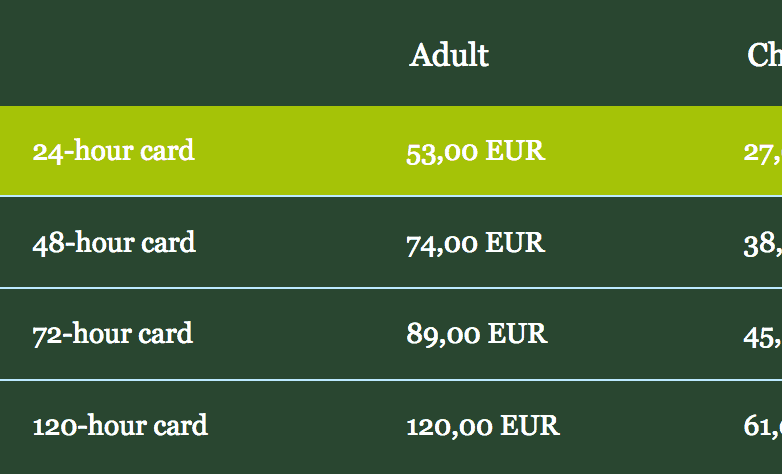Select the 72-hour card row label

click(x=113, y=334)
